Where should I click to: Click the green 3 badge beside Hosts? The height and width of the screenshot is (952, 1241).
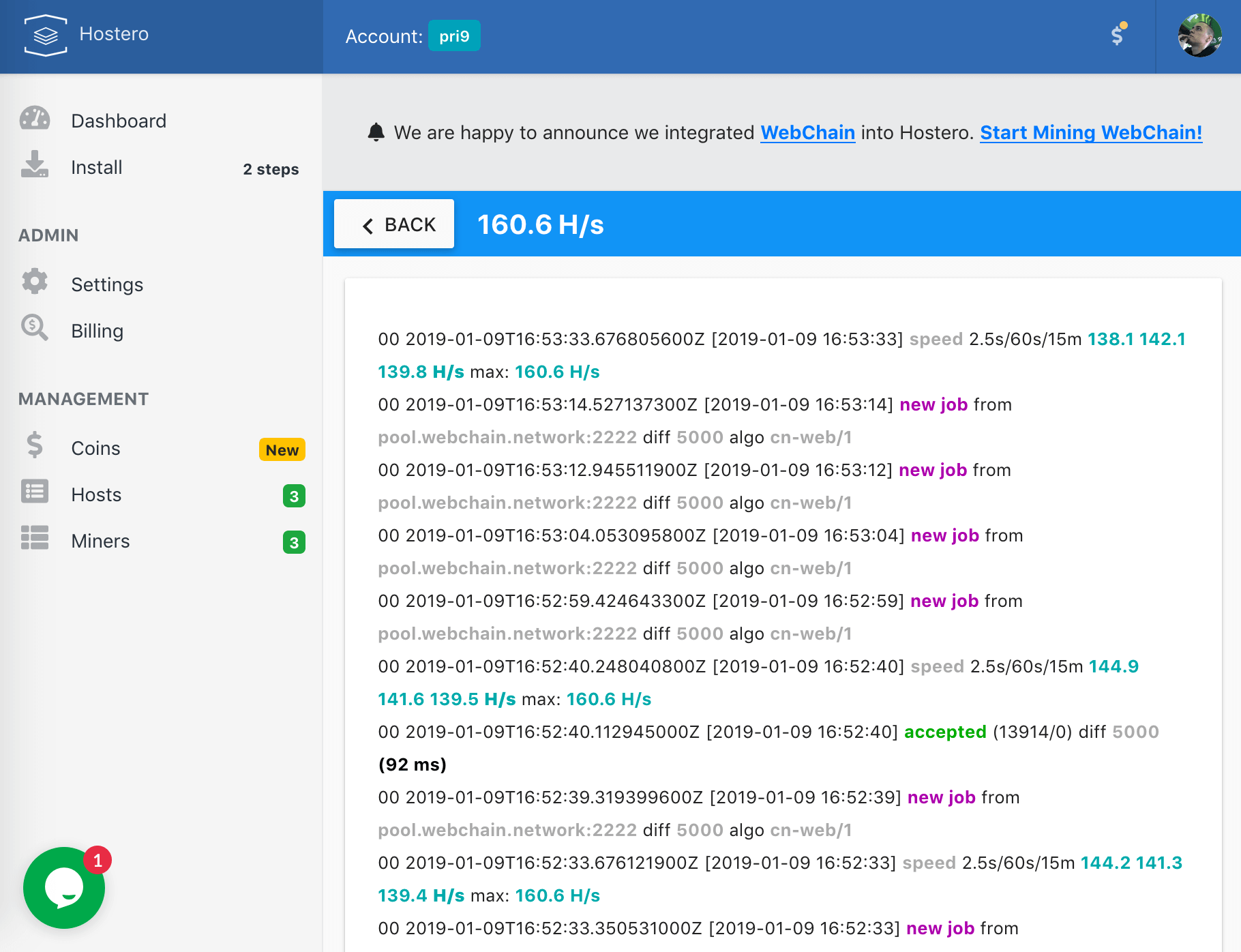[x=294, y=496]
